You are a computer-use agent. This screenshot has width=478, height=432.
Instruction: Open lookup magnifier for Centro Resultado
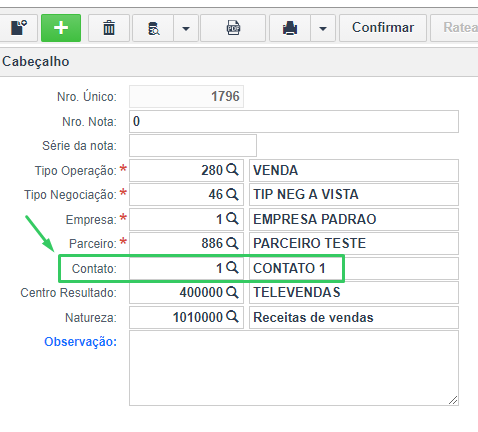pyautogui.click(x=232, y=292)
